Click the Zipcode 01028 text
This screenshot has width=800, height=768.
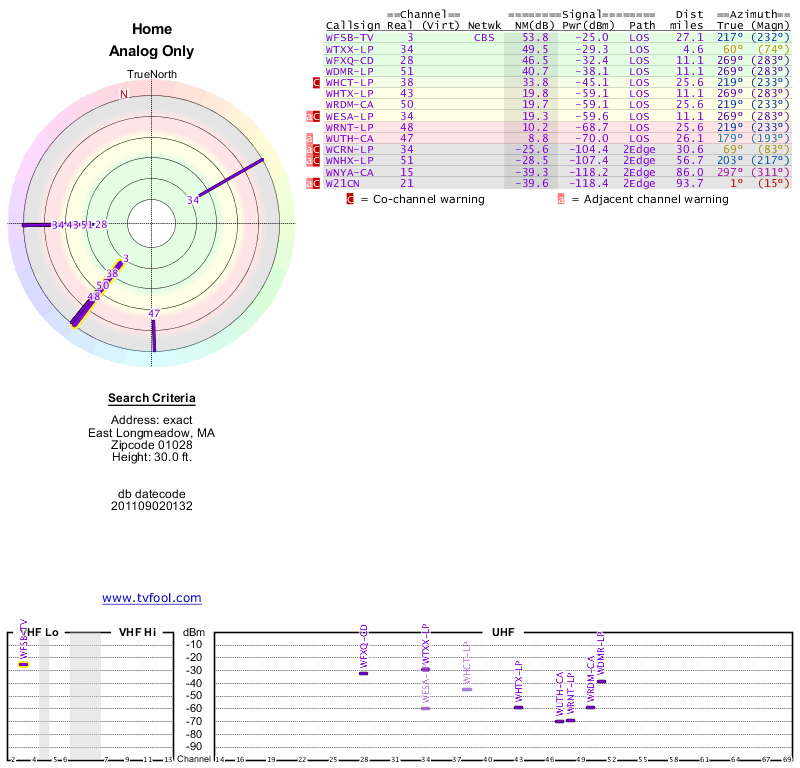tap(152, 445)
